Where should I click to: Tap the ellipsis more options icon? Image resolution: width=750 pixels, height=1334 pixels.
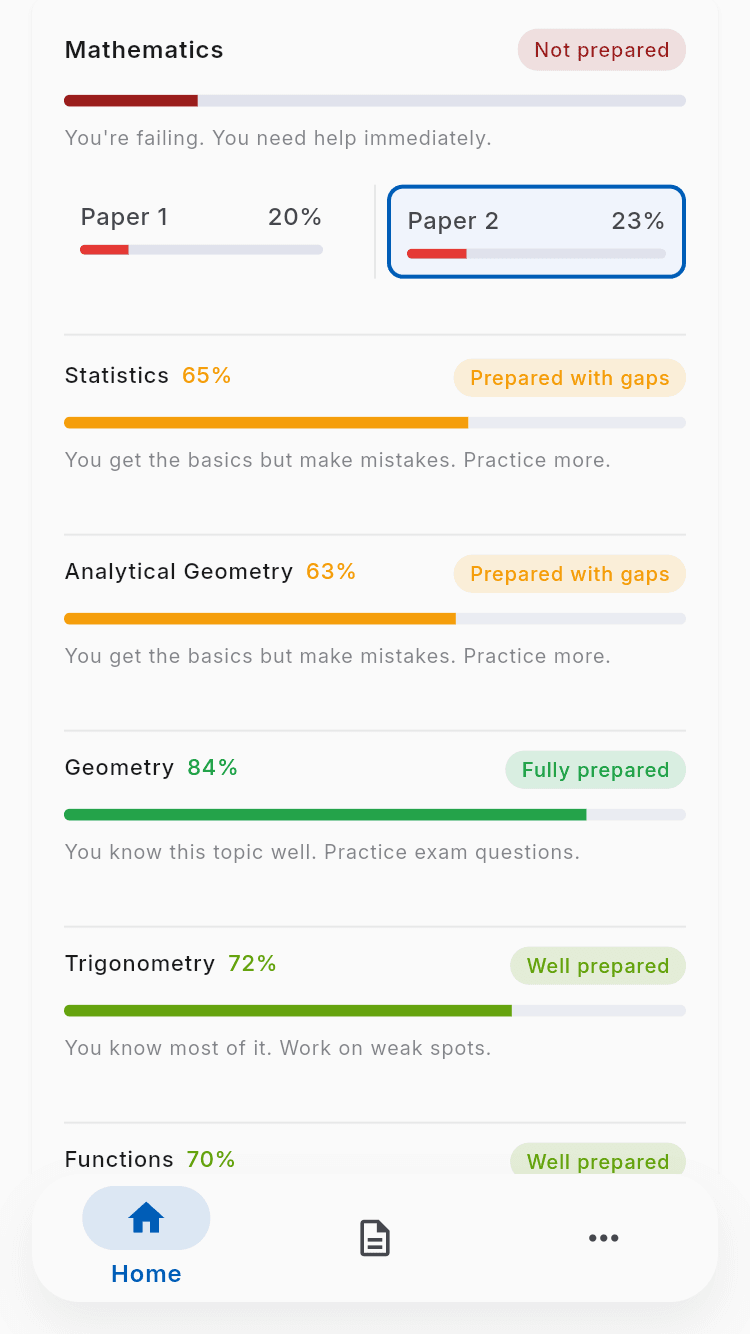click(604, 1237)
